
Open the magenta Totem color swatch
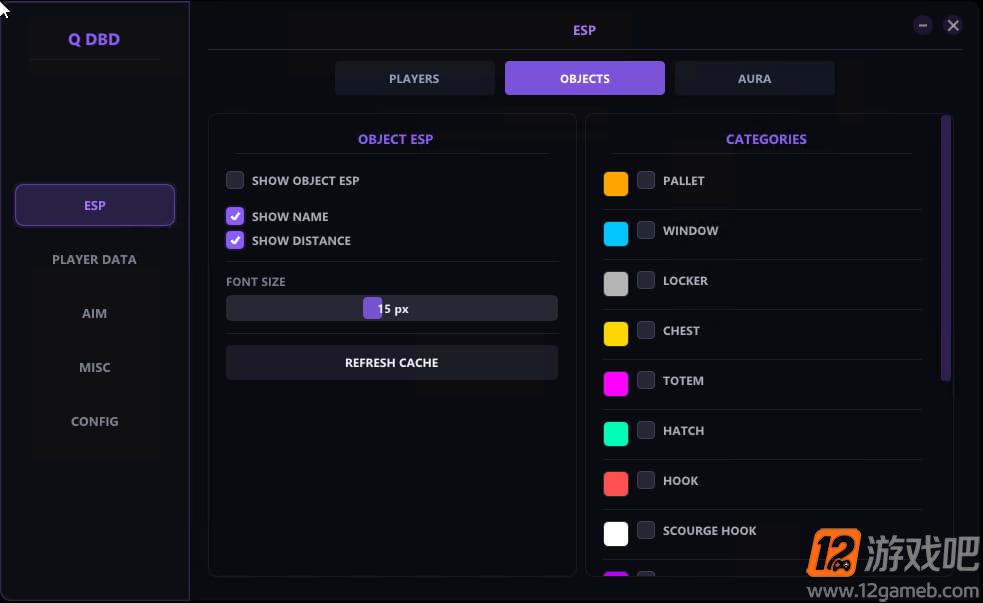(616, 384)
